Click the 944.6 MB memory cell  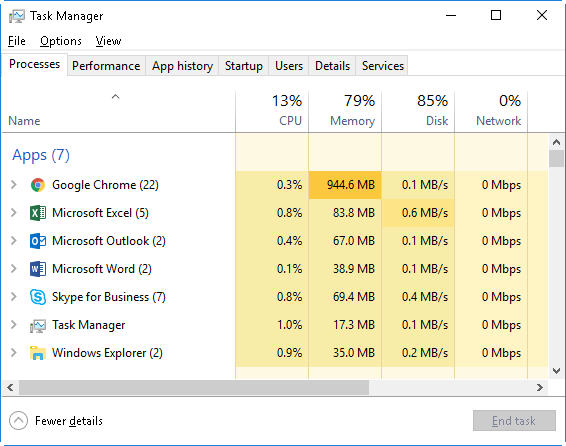(345, 185)
